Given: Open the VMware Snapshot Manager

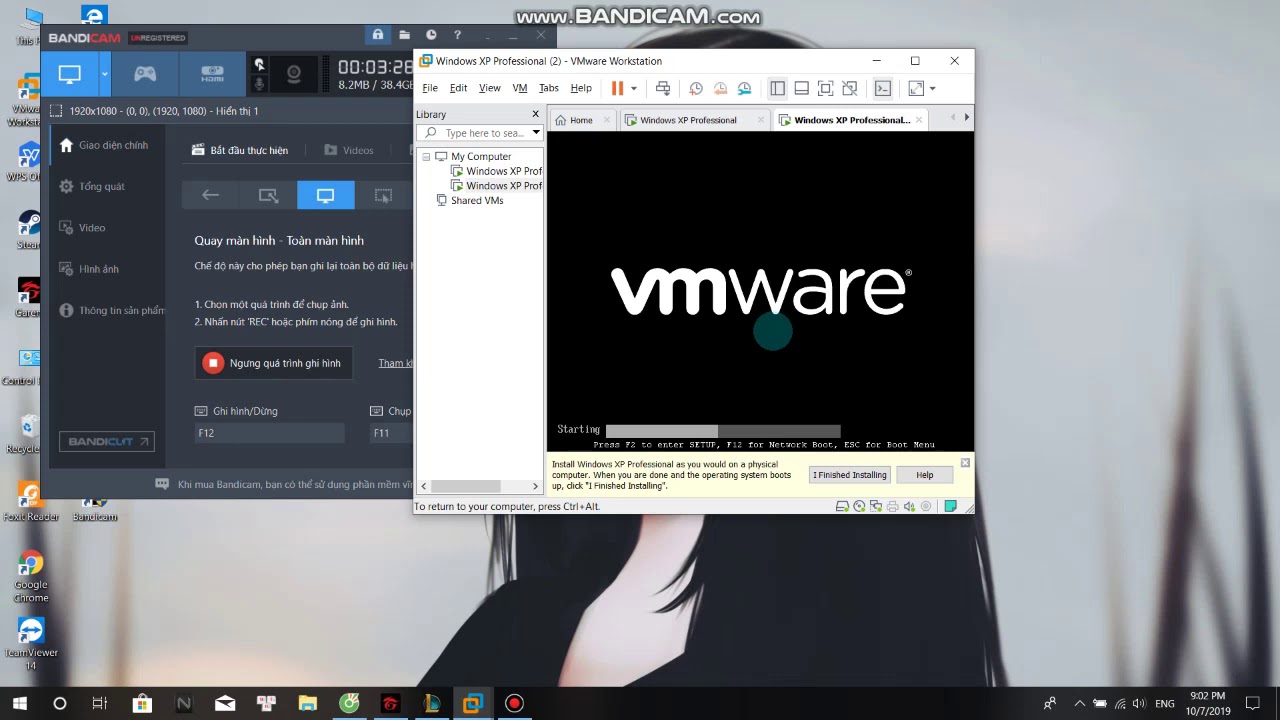Looking at the screenshot, I should click(x=744, y=88).
